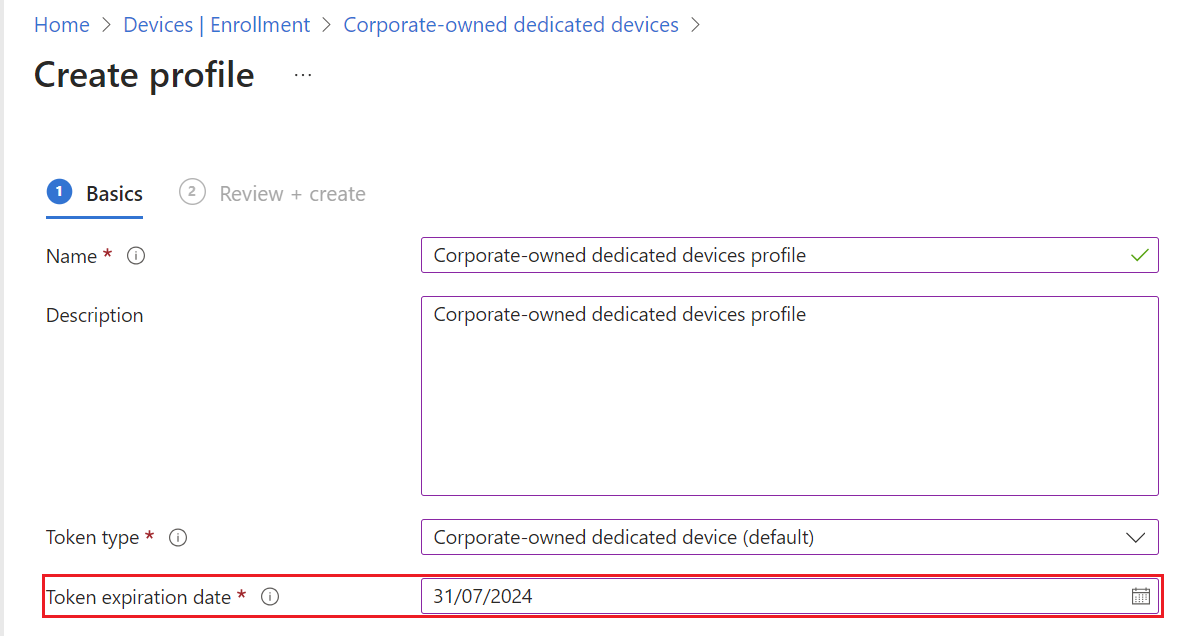Click the step 1 circle for Basics
Screen dimensions: 1185x636
point(59,191)
